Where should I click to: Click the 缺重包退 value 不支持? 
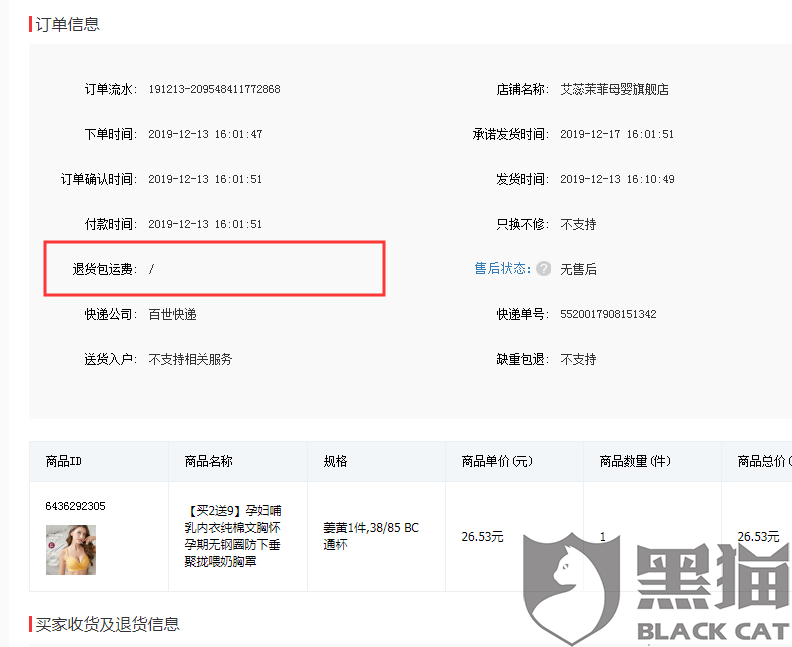point(578,359)
